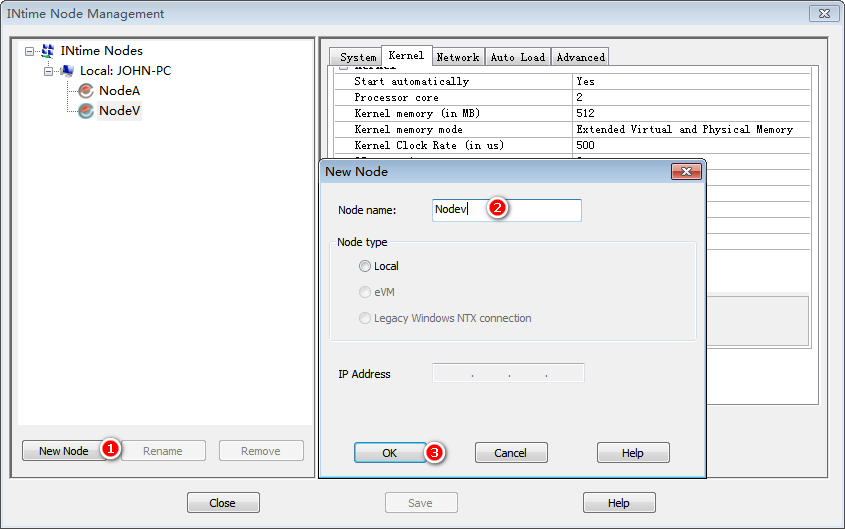Viewport: 845px width, 529px height.
Task: Confirm the New Node dialog with OK
Action: [x=390, y=453]
